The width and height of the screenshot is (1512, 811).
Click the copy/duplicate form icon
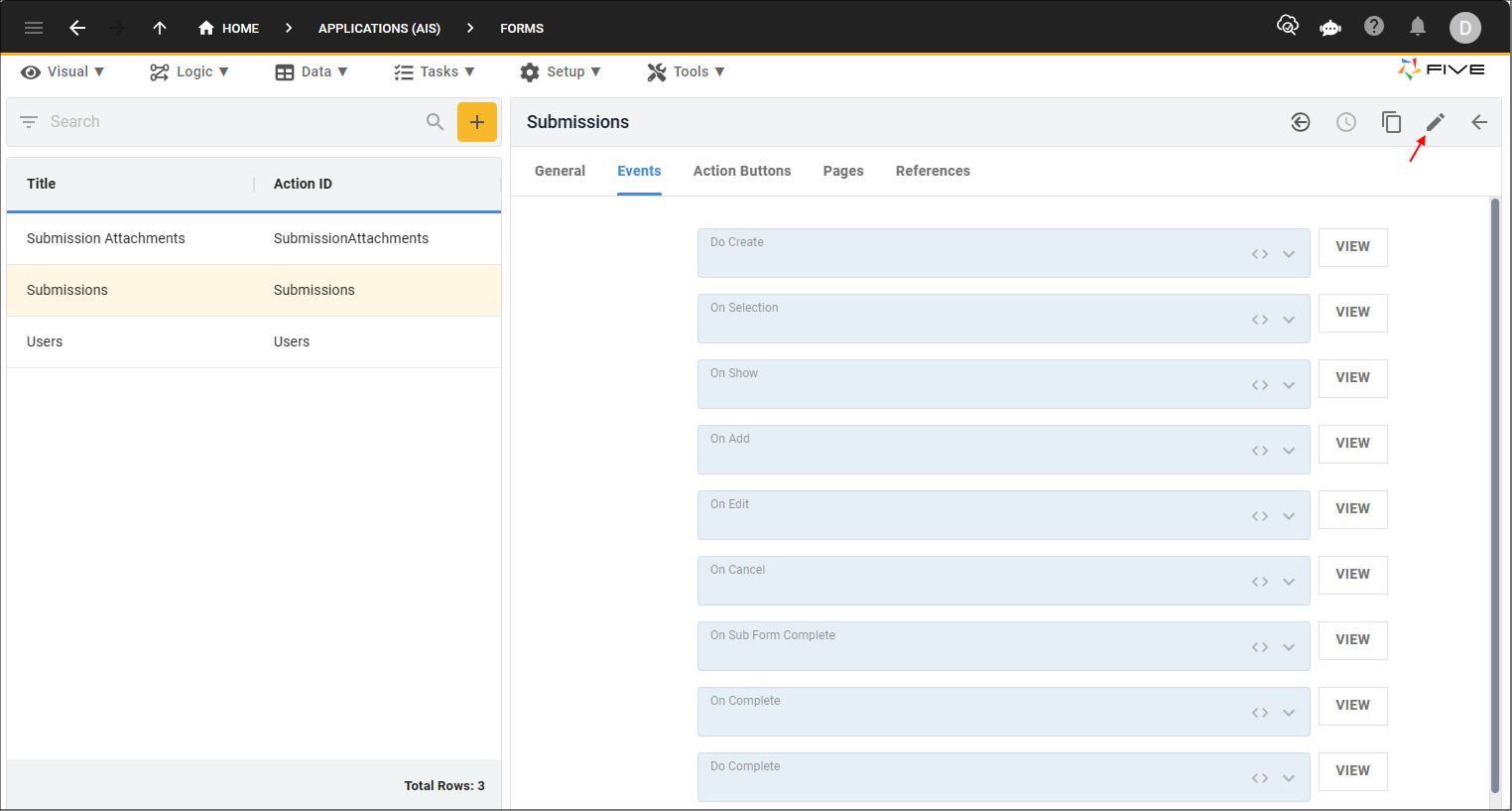(x=1391, y=122)
